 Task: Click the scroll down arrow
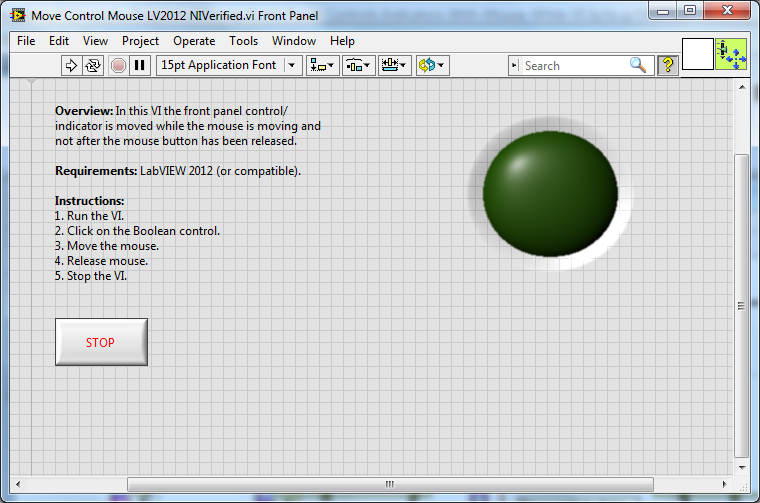(742, 468)
